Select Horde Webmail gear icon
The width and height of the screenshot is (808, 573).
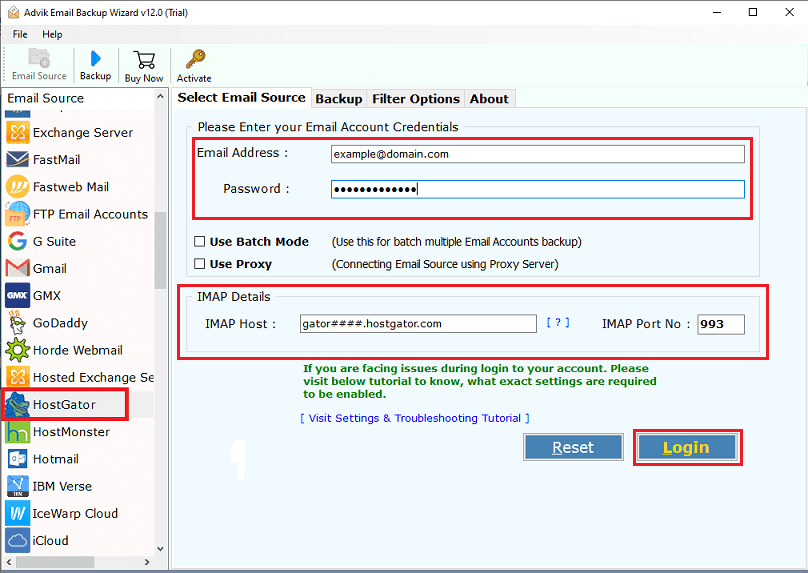coord(18,350)
